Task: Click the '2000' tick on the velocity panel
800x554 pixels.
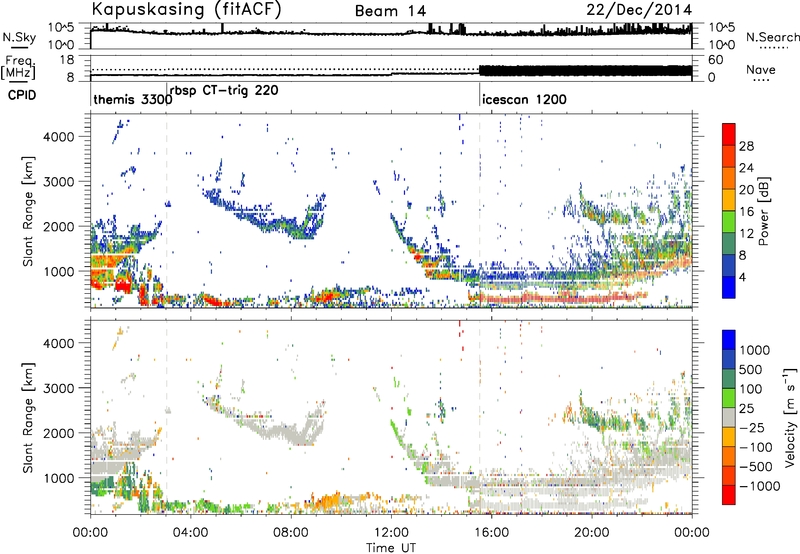Action: click(x=58, y=433)
